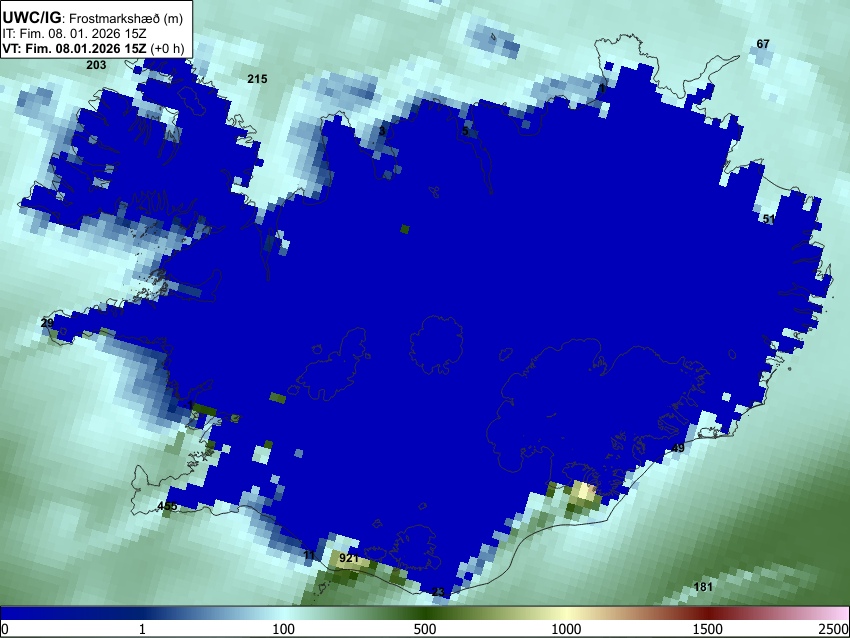Click the map value label 23

pyautogui.click(x=439, y=591)
